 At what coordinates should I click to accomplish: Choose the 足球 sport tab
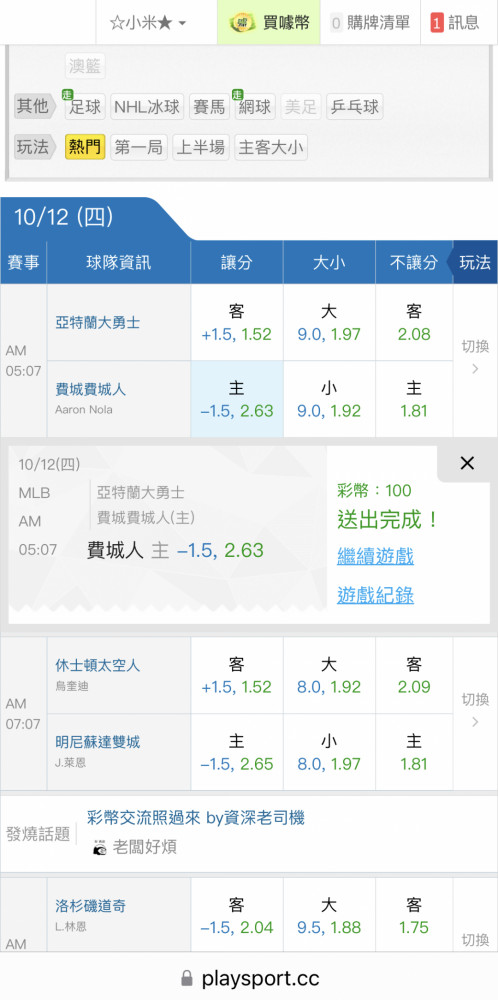coord(84,107)
